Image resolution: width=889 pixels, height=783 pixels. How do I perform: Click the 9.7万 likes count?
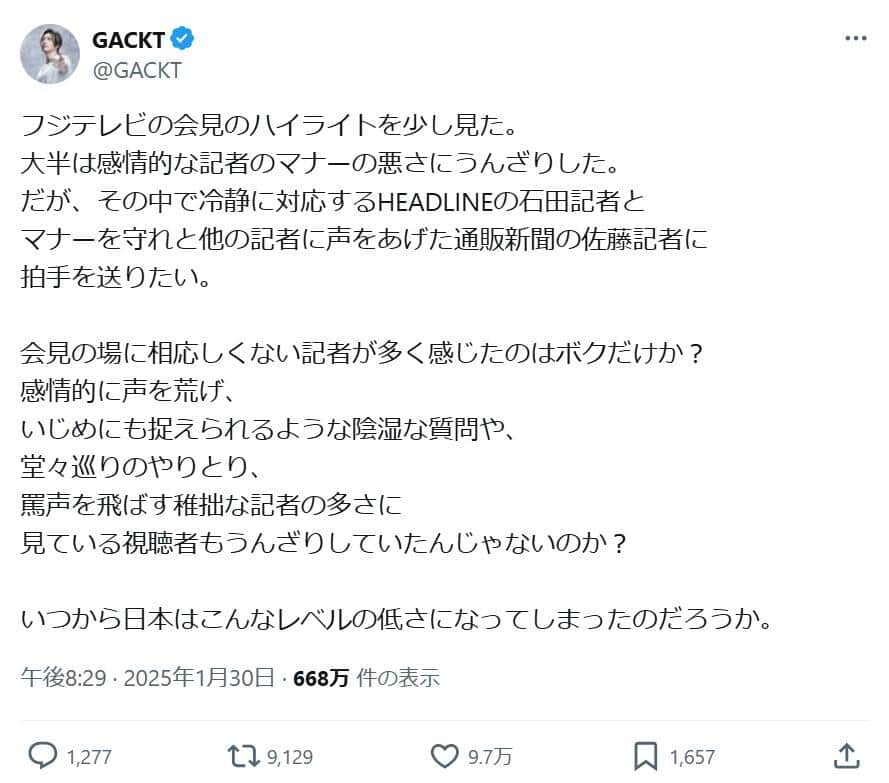point(491,754)
